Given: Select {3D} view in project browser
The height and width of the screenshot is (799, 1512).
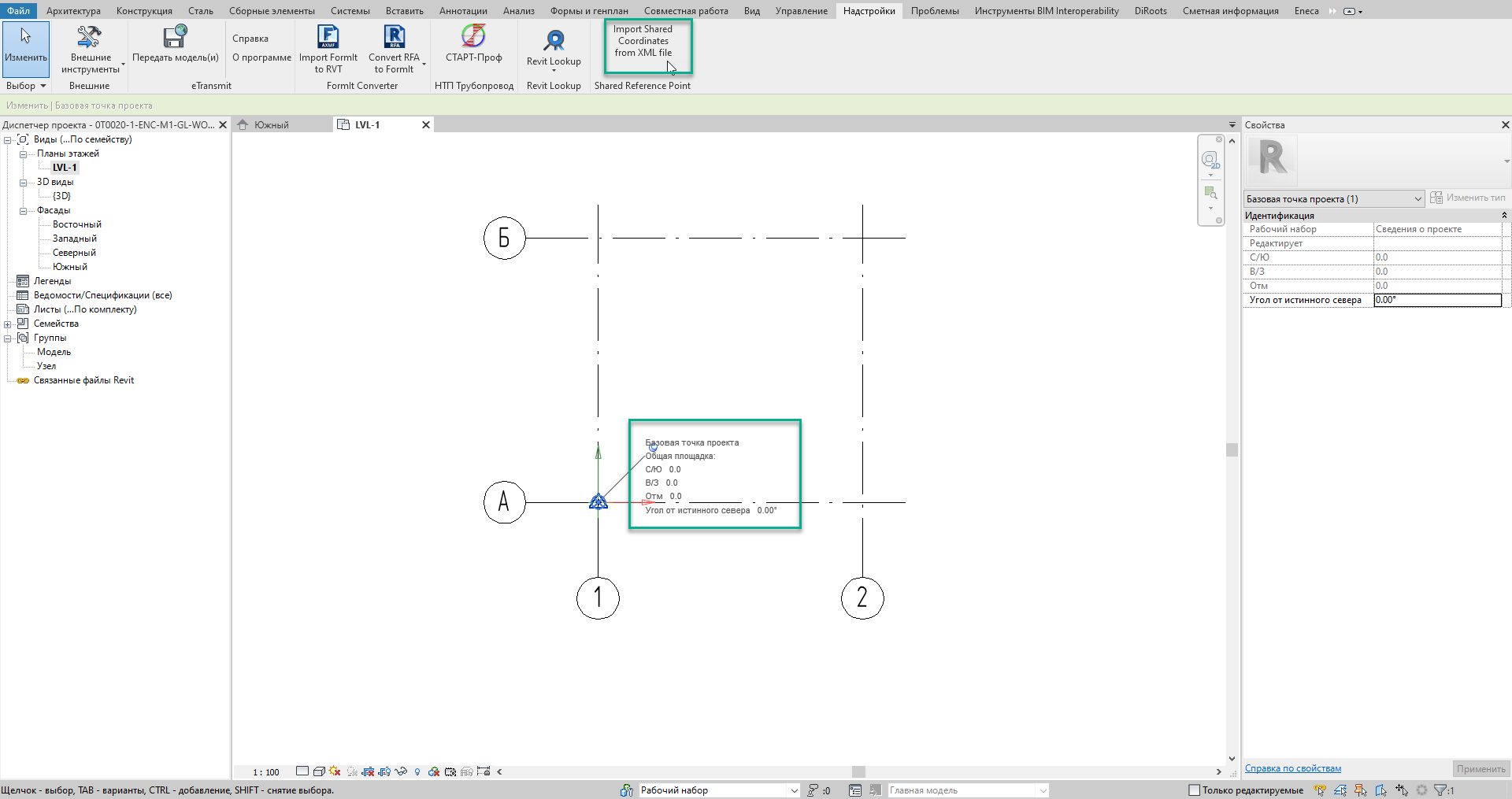Looking at the screenshot, I should point(61,196).
